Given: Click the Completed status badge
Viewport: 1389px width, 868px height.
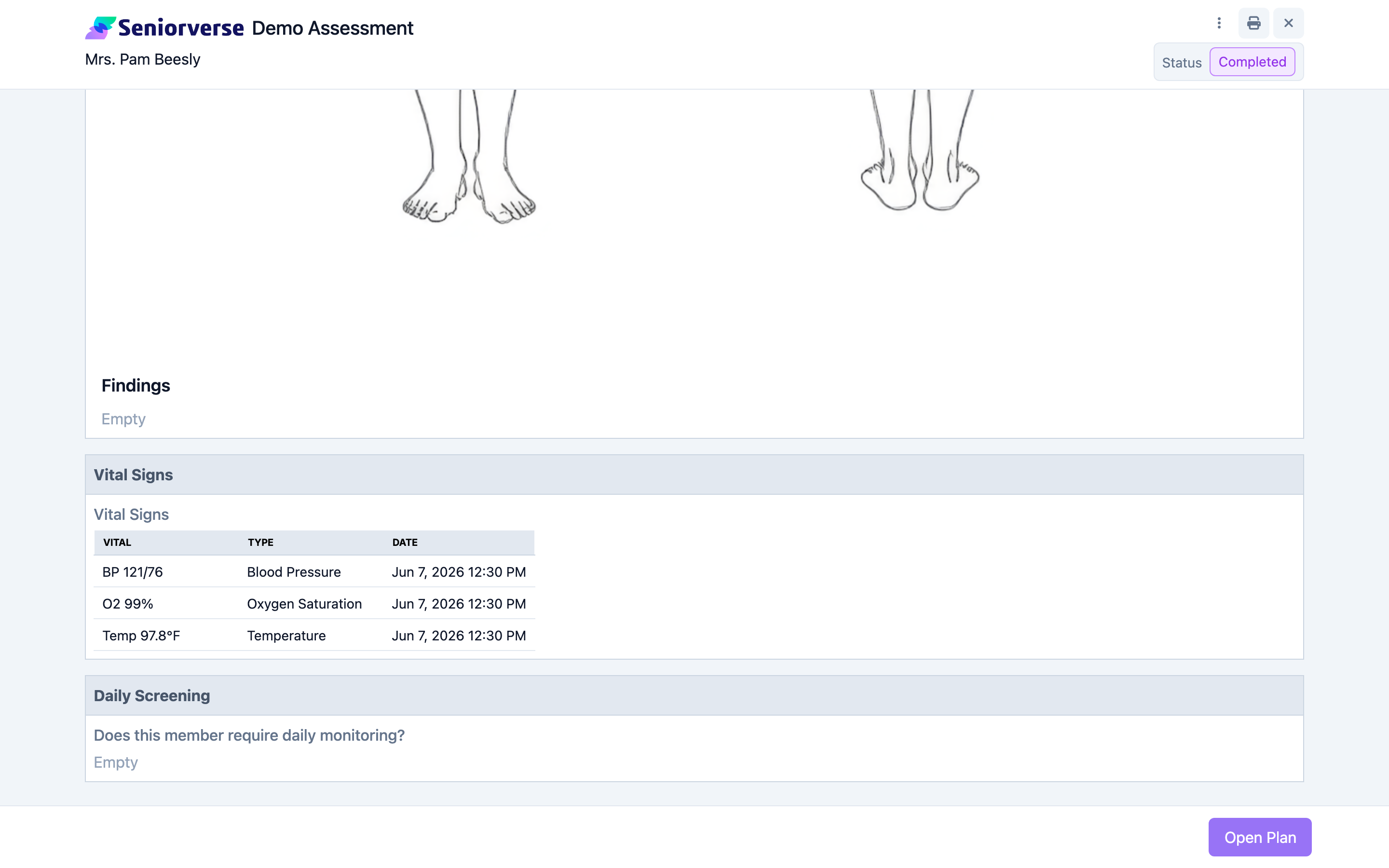Looking at the screenshot, I should point(1252,62).
